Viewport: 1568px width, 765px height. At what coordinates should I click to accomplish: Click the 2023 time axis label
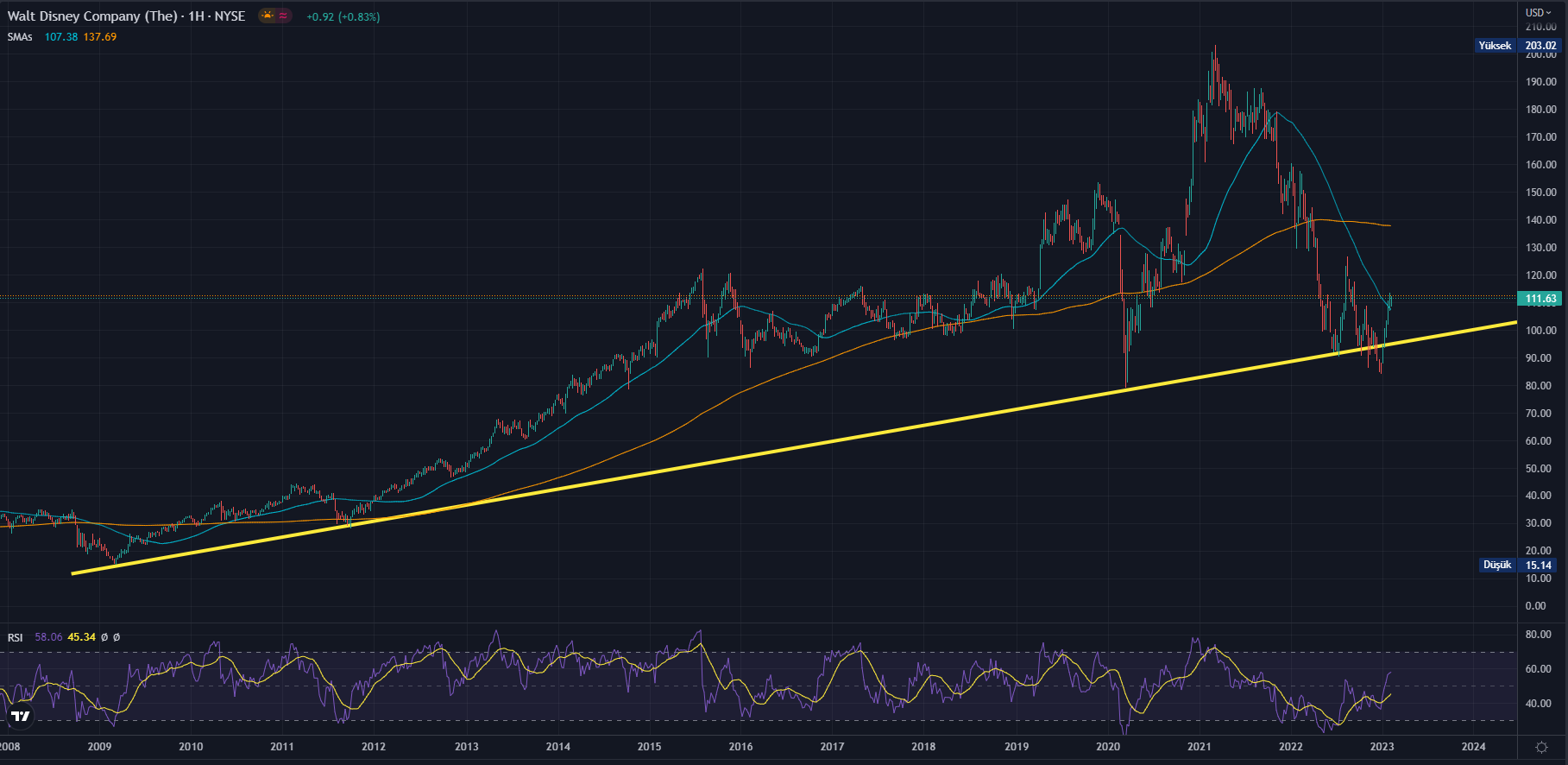tap(1382, 747)
